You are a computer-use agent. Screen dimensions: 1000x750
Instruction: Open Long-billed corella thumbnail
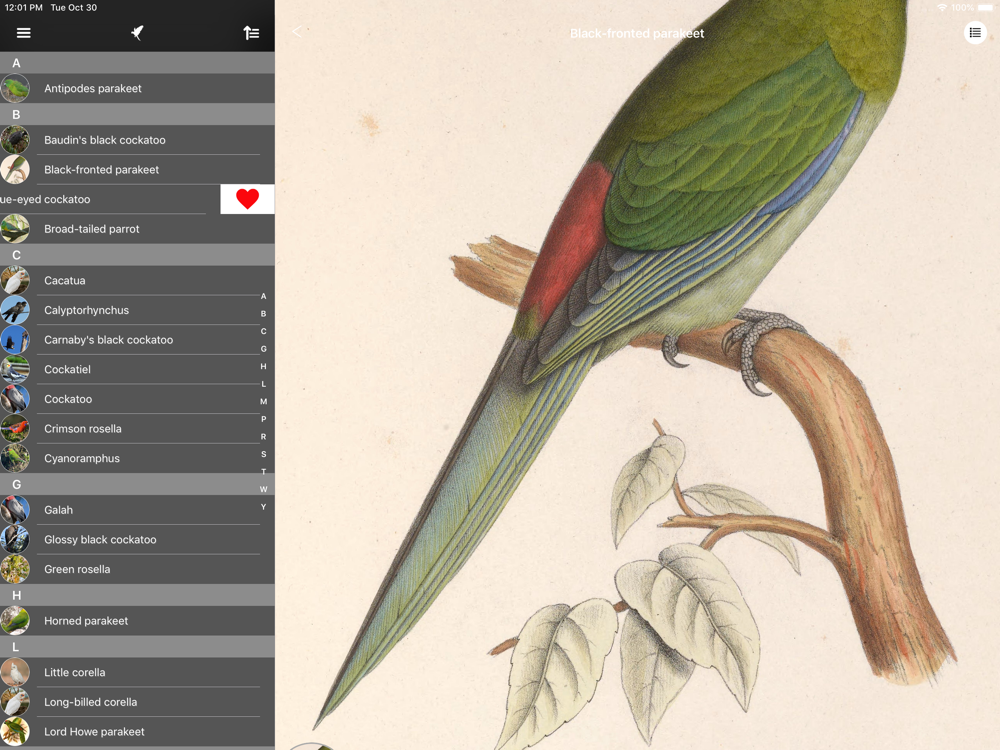click(x=15, y=702)
